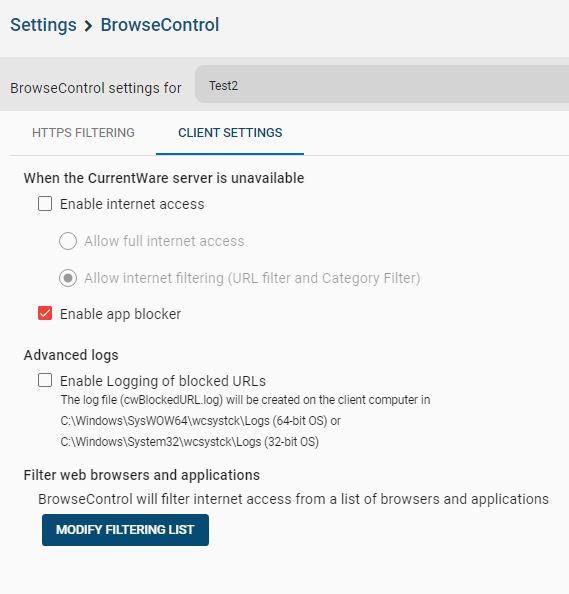Viewport: 569px width, 594px height.
Task: Choose the Allow full internet access radio
Action: click(68, 241)
